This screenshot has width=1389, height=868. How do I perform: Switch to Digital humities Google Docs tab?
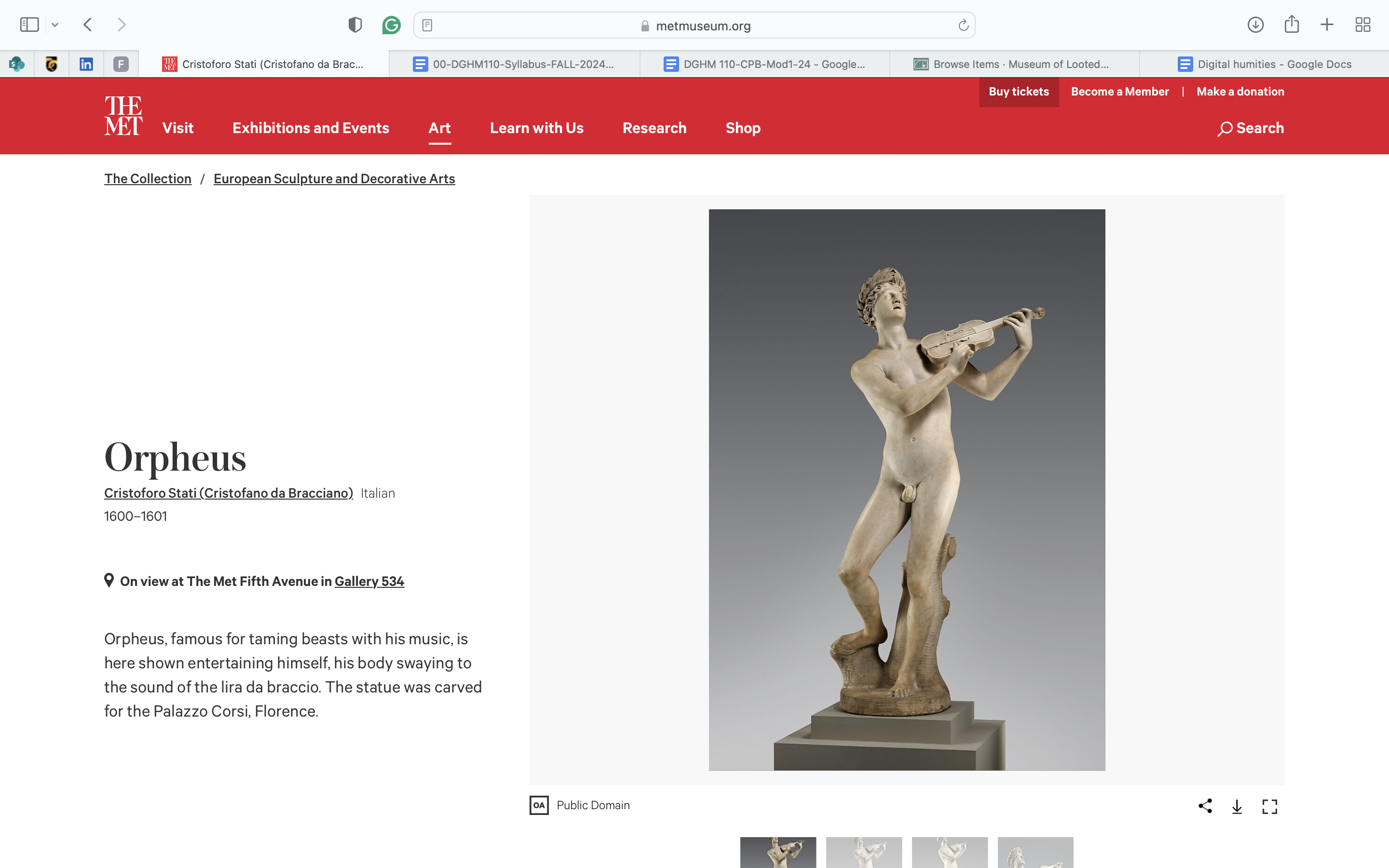pyautogui.click(x=1265, y=64)
